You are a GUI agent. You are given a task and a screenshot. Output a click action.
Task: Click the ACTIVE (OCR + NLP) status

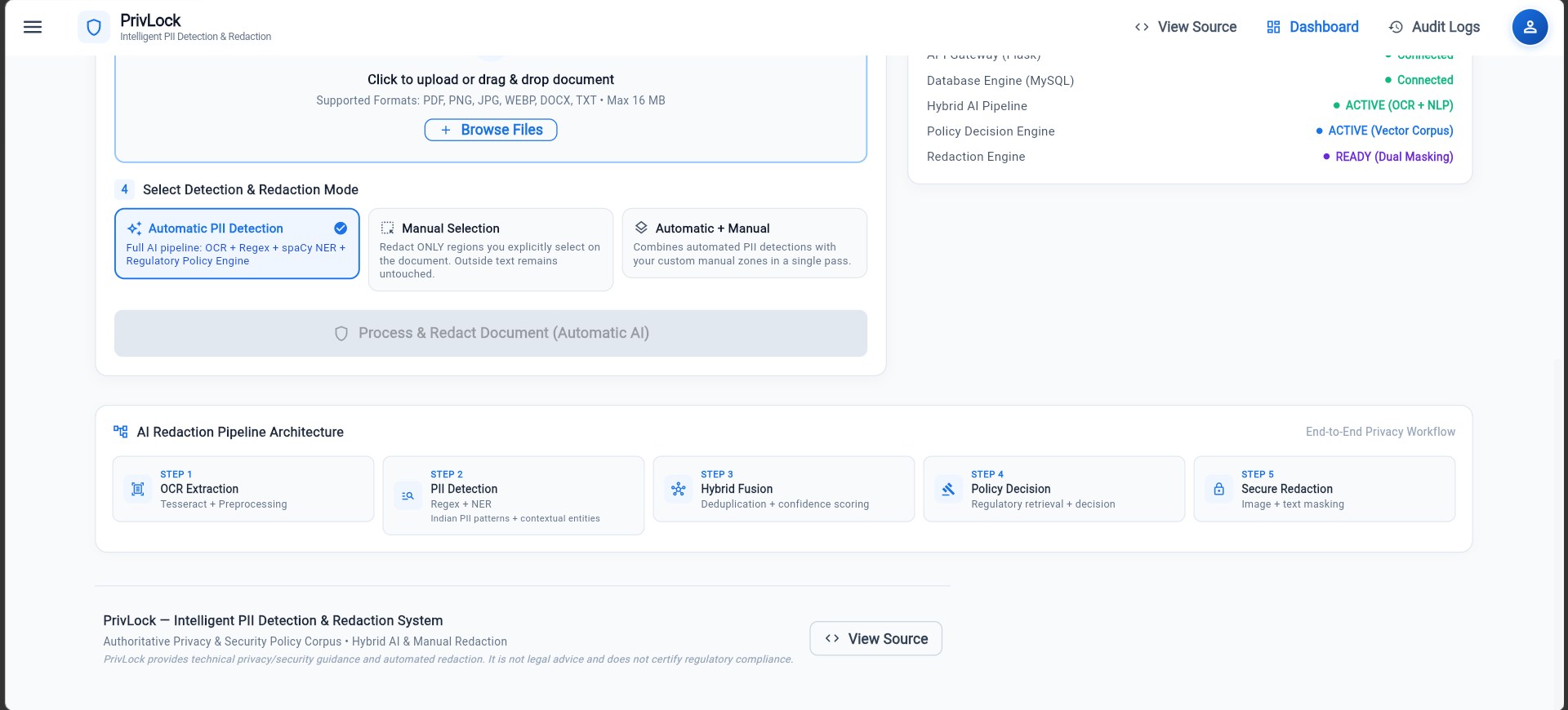pos(1393,105)
